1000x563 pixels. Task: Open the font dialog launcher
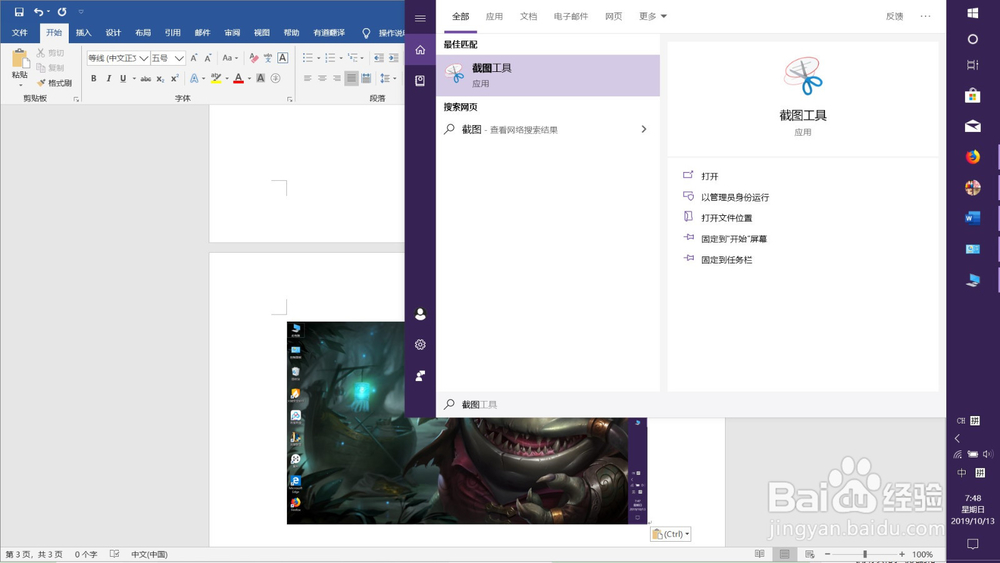290,99
